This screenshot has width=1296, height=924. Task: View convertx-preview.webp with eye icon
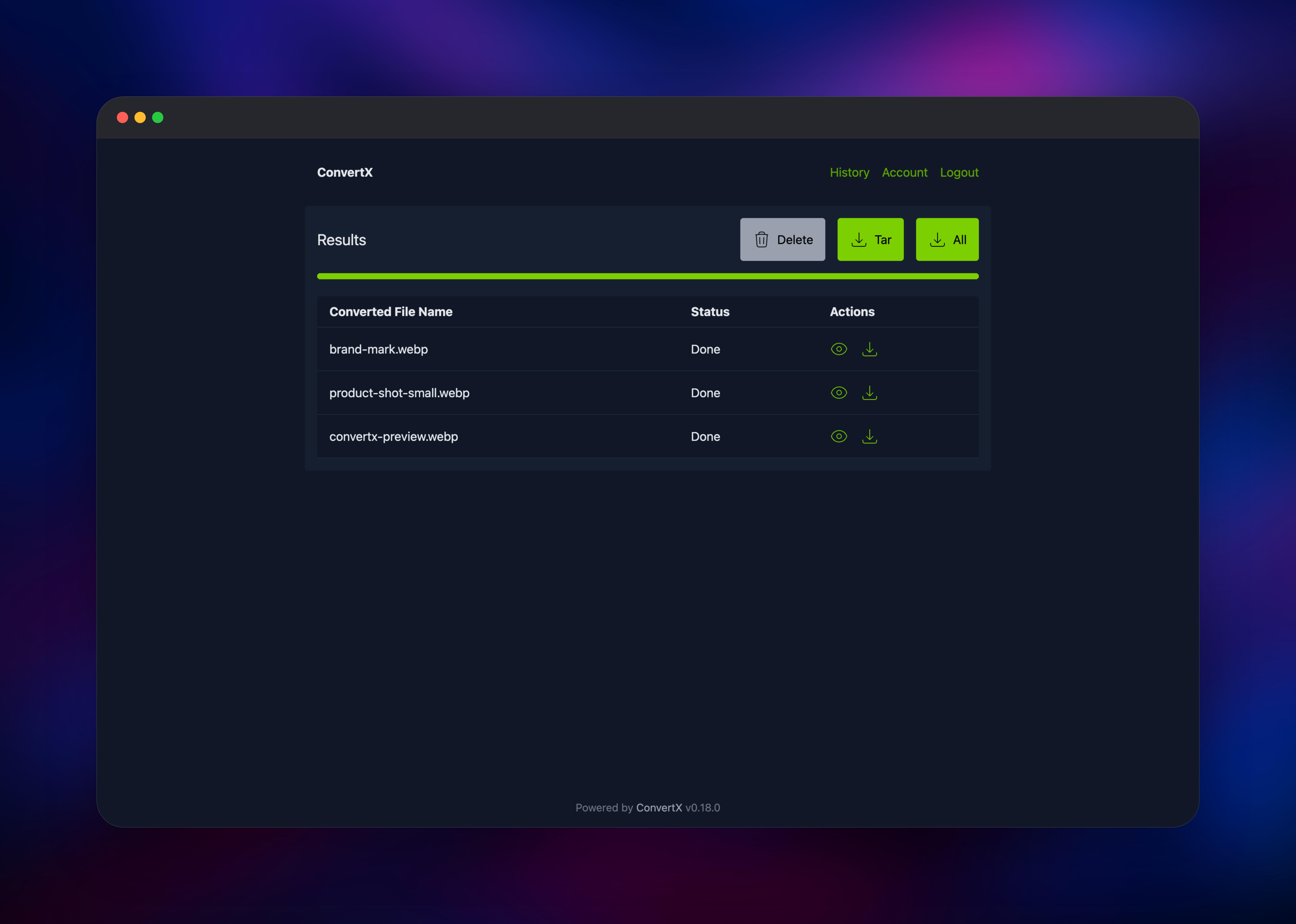pos(839,436)
